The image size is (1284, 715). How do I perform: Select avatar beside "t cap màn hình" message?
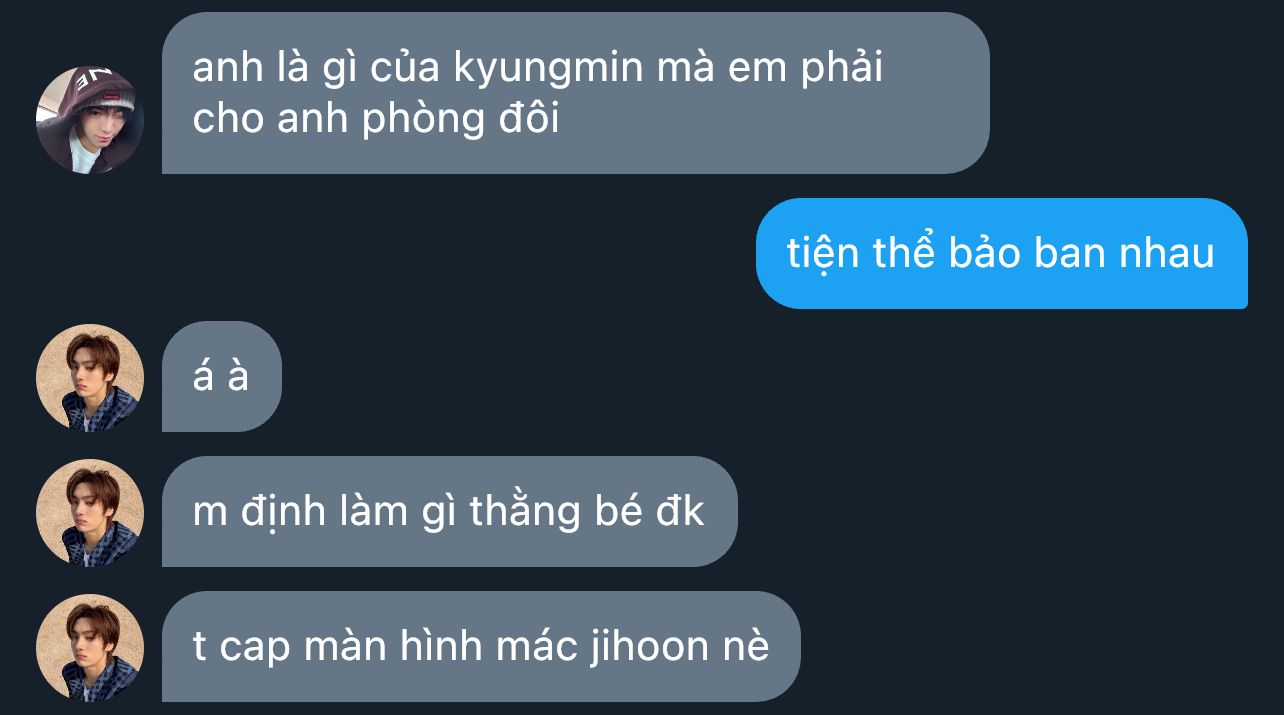[90, 647]
